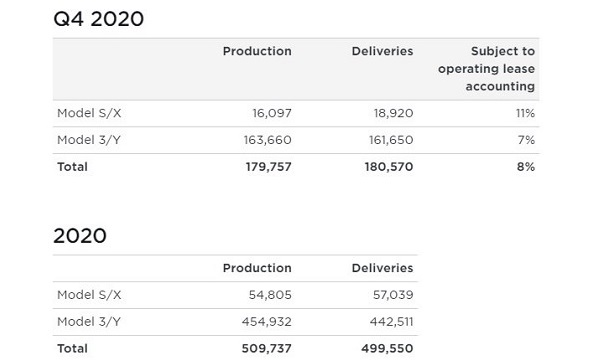
Task: Select annual Model S/X production 54,805
Action: [x=270, y=295]
